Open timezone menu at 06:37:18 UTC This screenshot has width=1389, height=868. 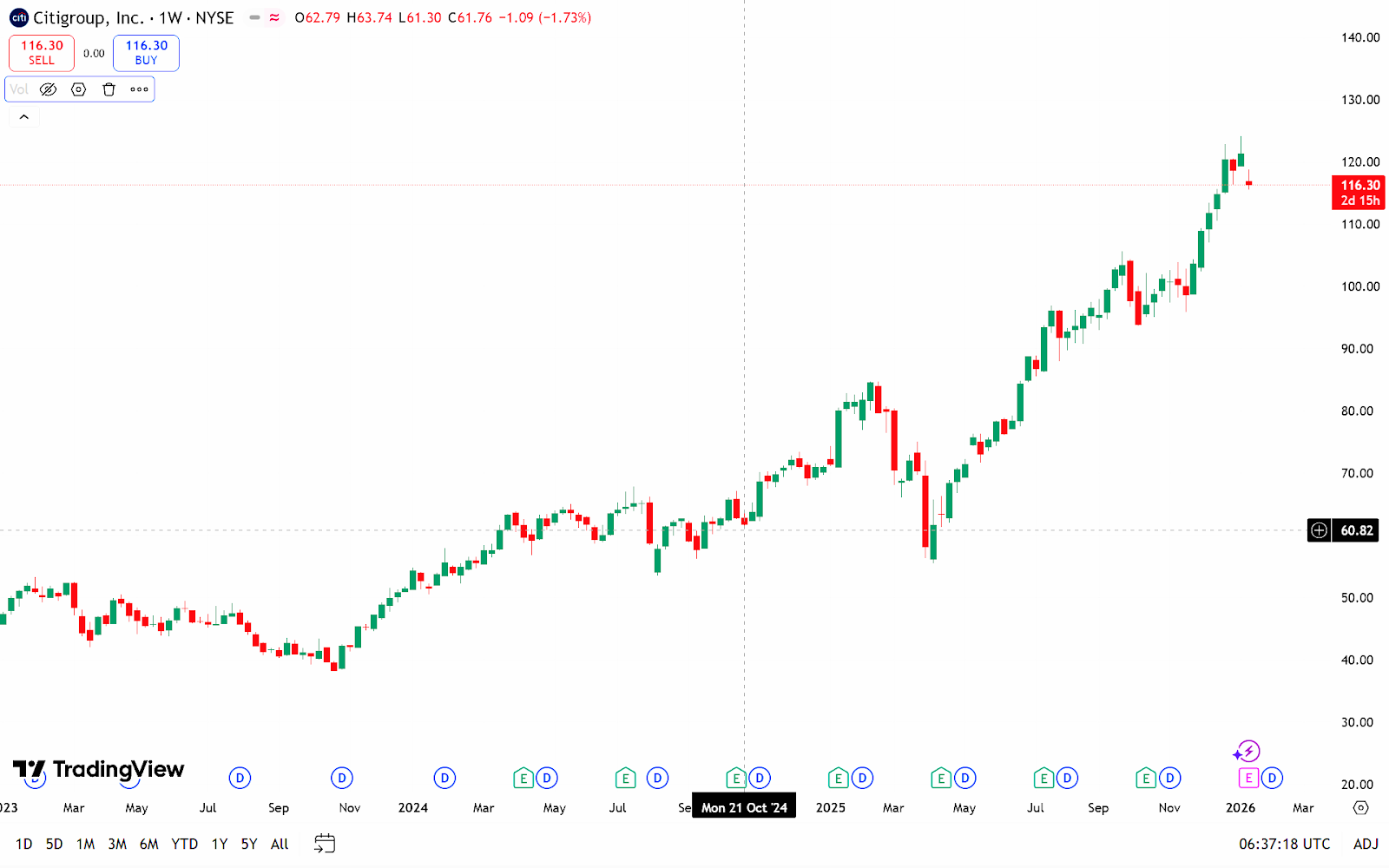click(x=1284, y=844)
